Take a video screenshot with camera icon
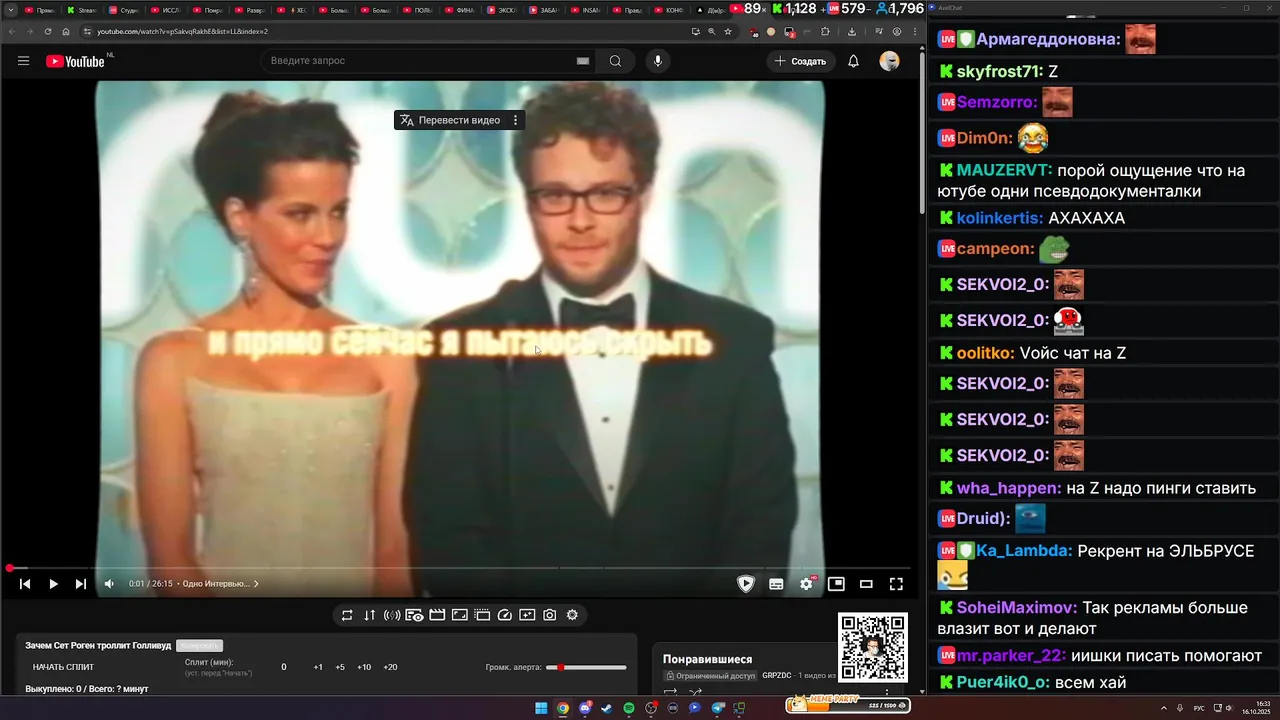The height and width of the screenshot is (720, 1280). pos(550,615)
